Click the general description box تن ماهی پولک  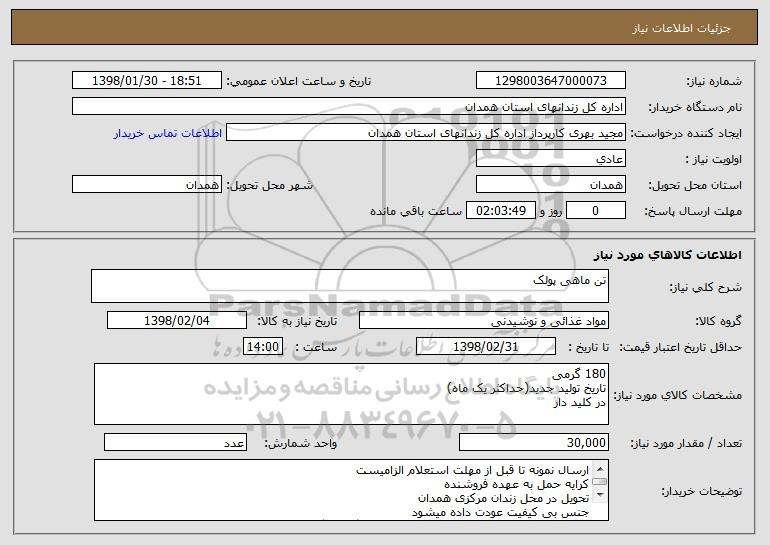coord(350,286)
